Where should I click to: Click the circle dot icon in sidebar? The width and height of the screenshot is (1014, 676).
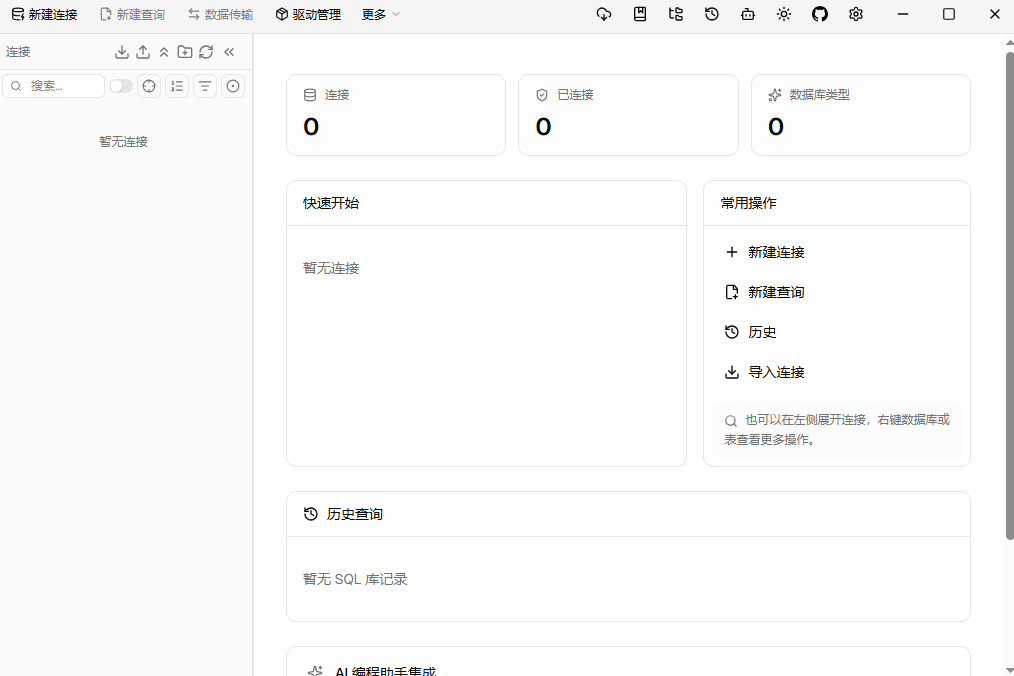[233, 86]
